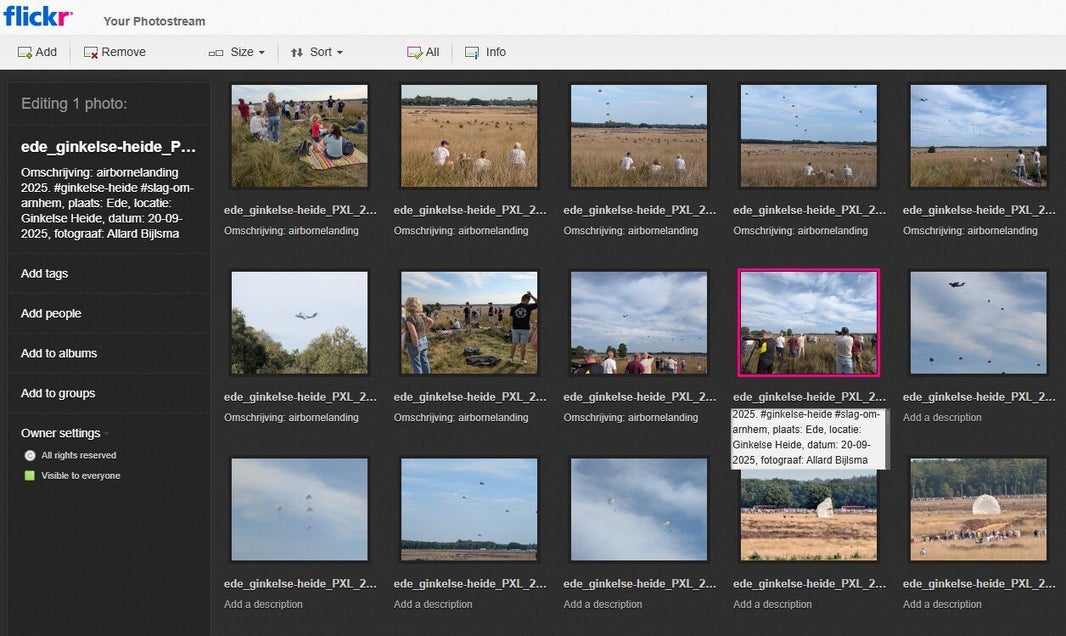The width and height of the screenshot is (1066, 636).
Task: Click the thumbnail size icon beside Size
Action: tap(216, 52)
